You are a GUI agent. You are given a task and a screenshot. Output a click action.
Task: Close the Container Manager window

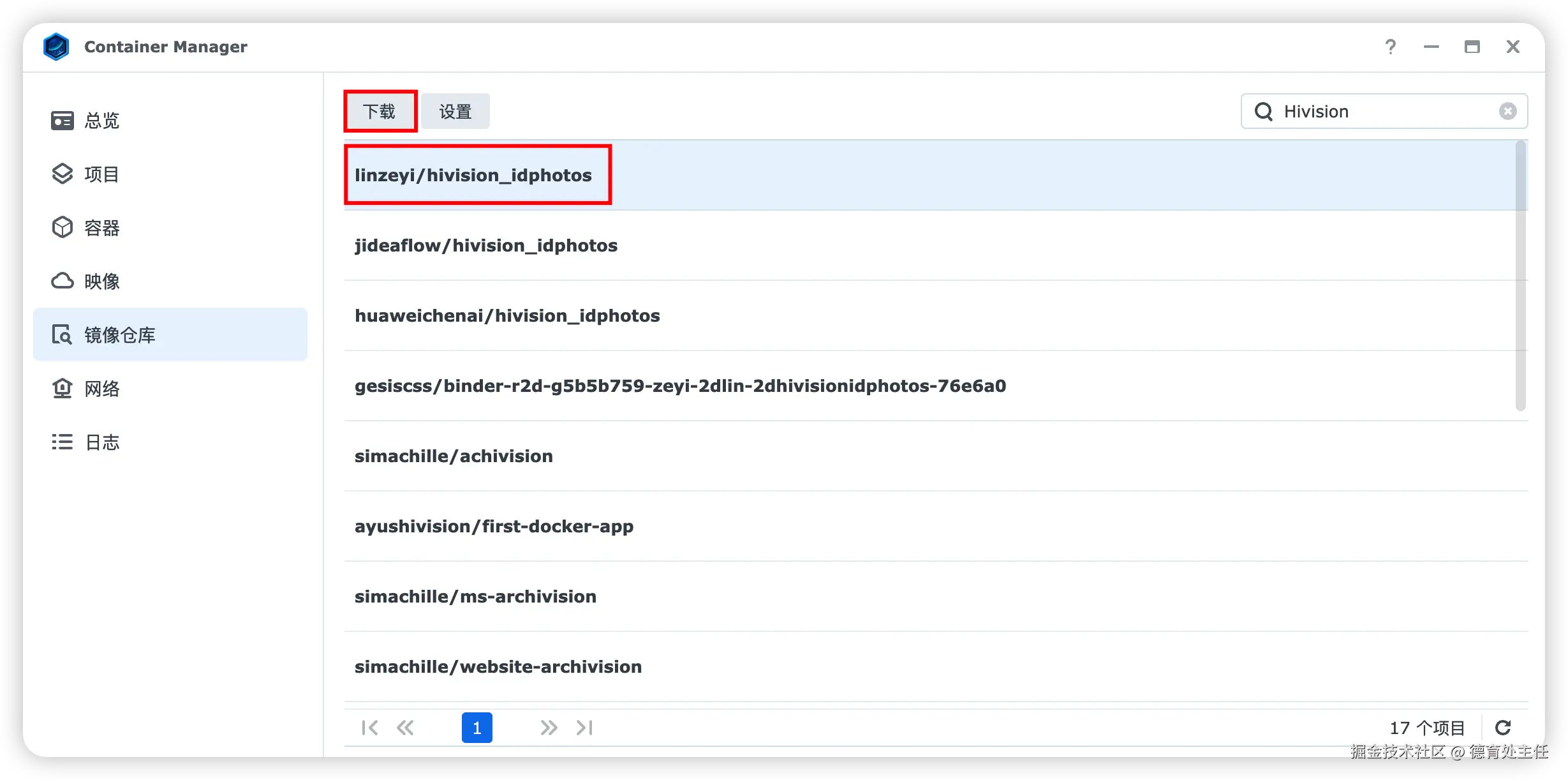coord(1513,47)
